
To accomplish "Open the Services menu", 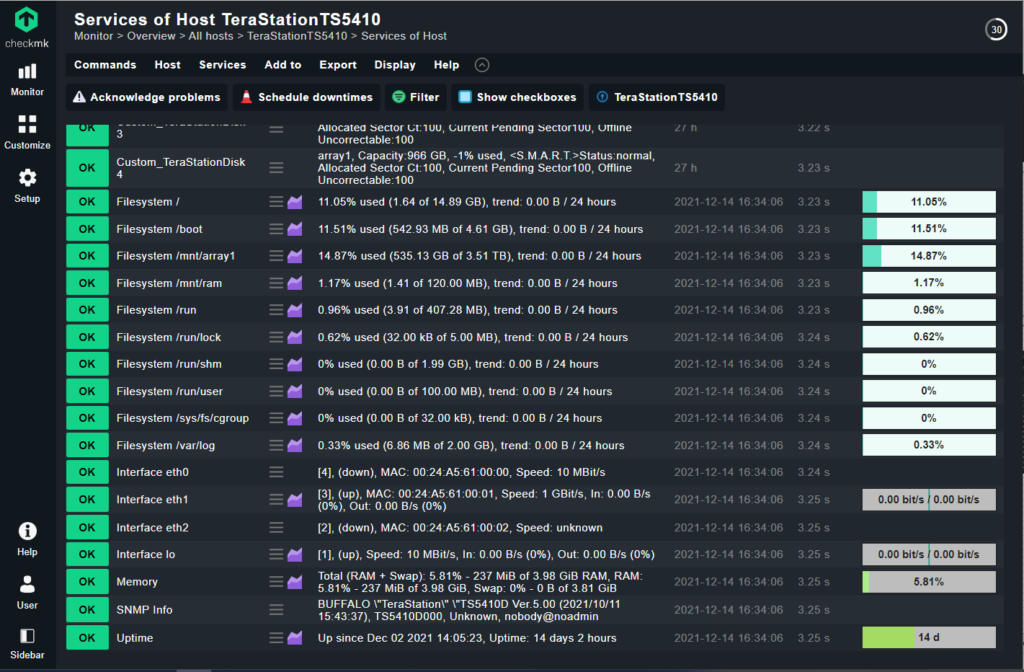I will [223, 65].
